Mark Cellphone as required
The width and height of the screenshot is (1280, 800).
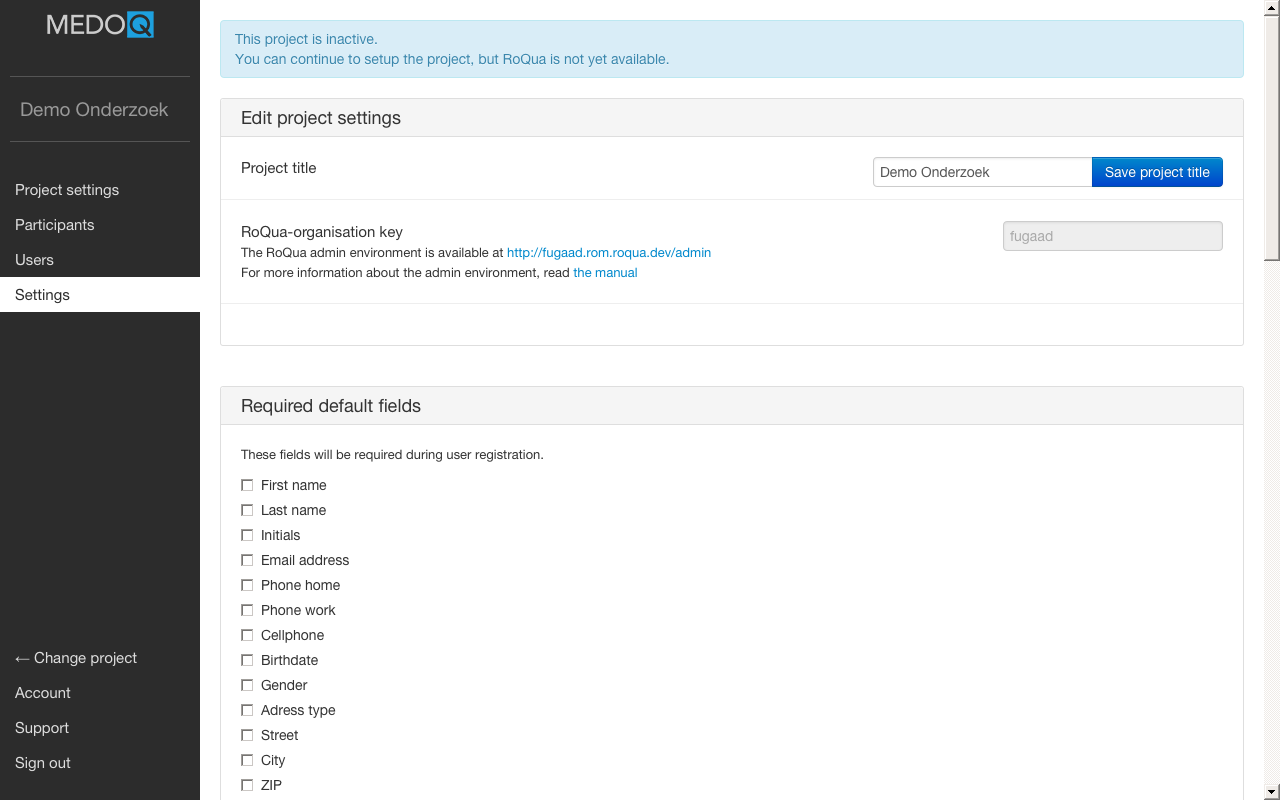point(247,635)
